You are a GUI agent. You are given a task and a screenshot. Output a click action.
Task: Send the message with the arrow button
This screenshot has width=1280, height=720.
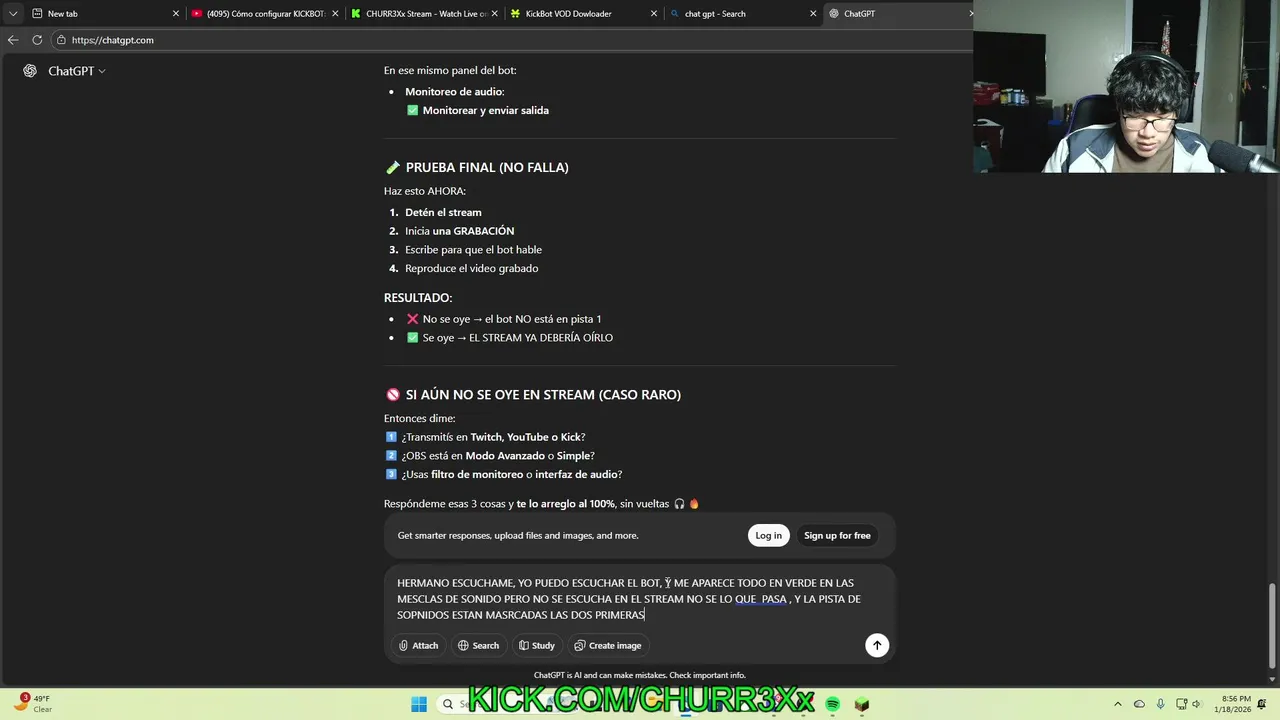point(877,645)
